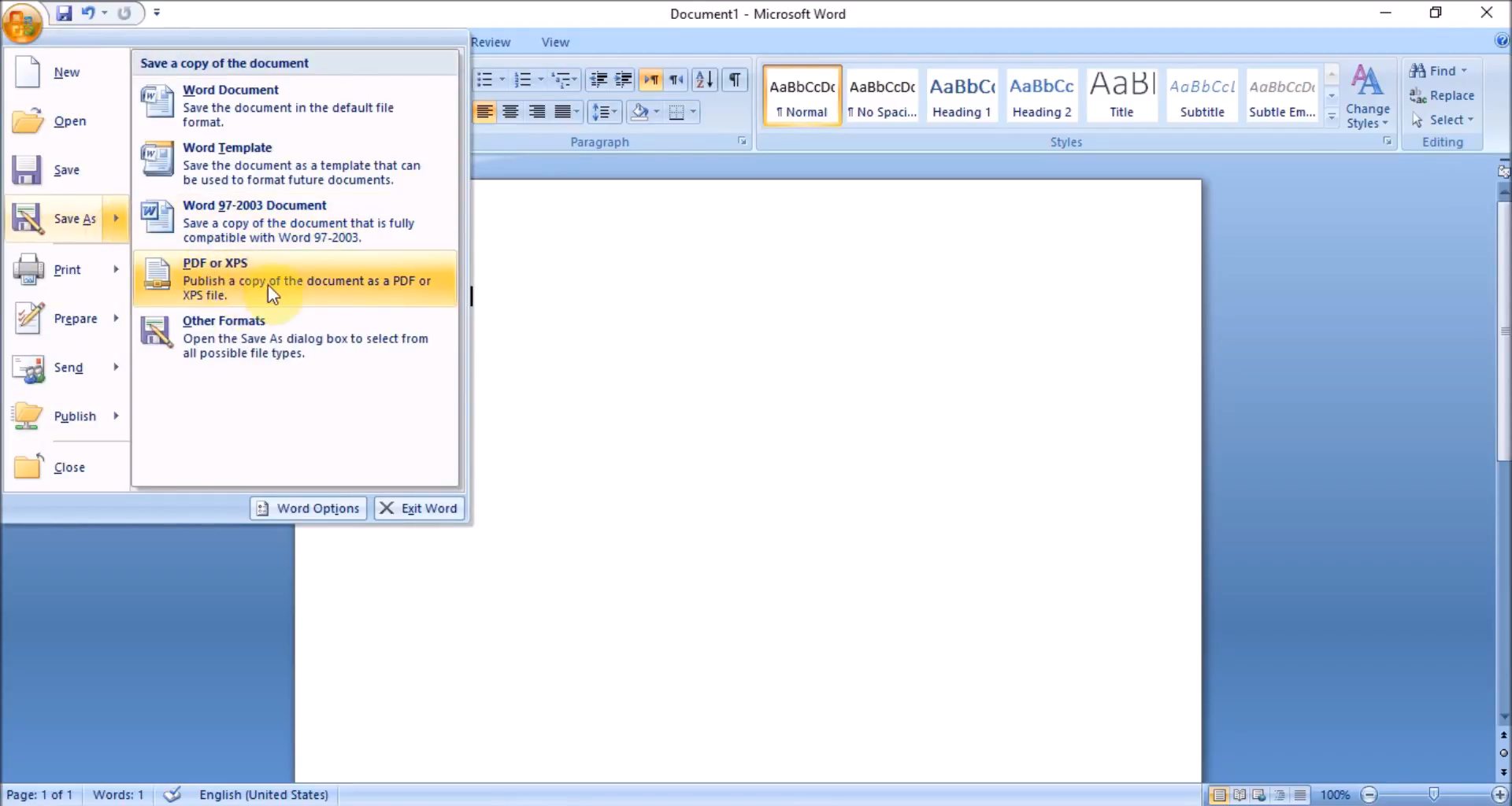Open the Borders dropdown arrow
This screenshot has width=1512, height=806.
(694, 112)
